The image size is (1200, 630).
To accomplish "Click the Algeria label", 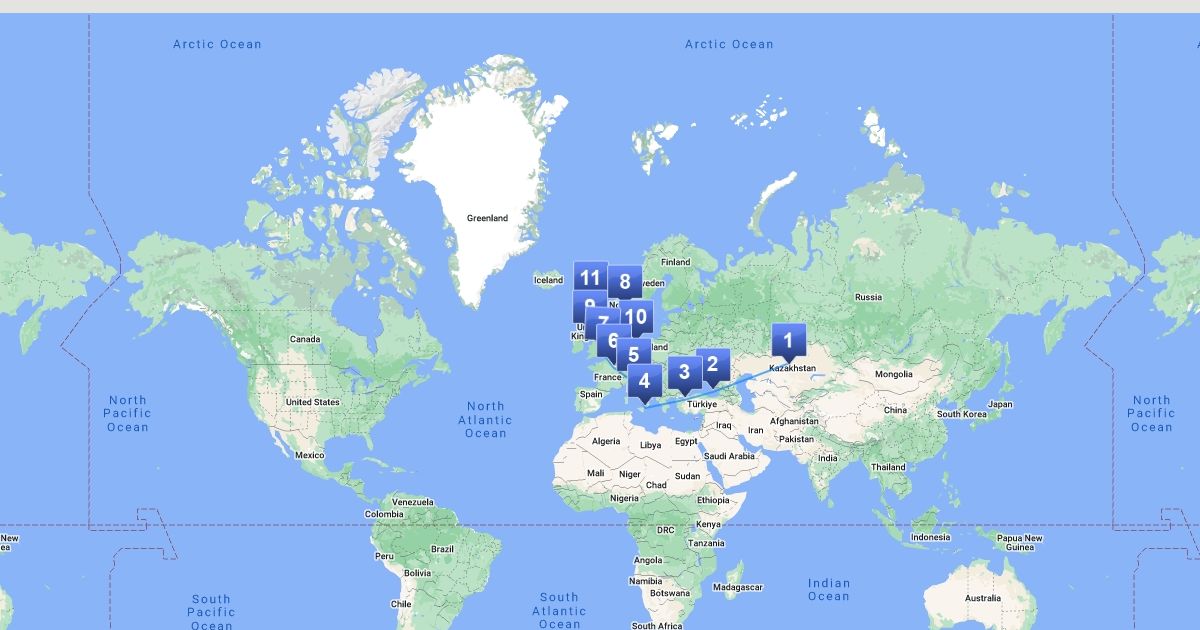I will pyautogui.click(x=606, y=441).
